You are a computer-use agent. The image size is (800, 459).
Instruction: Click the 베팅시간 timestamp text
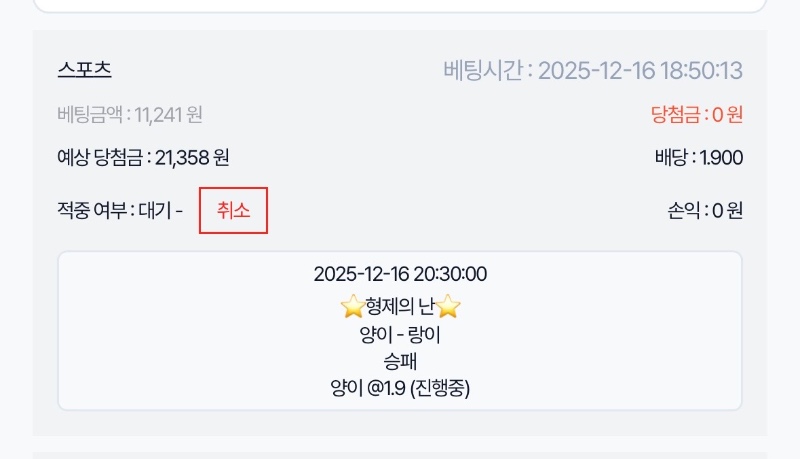click(x=592, y=71)
